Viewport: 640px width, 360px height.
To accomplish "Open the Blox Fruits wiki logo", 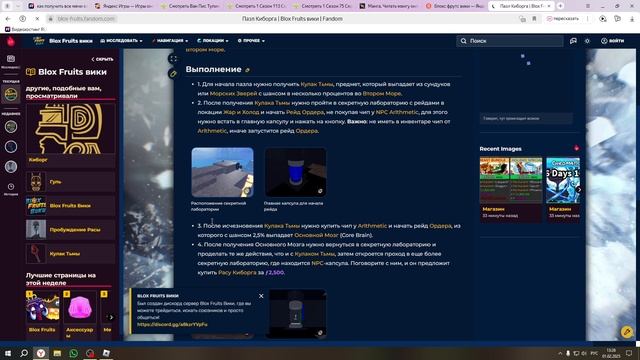I will point(39,41).
